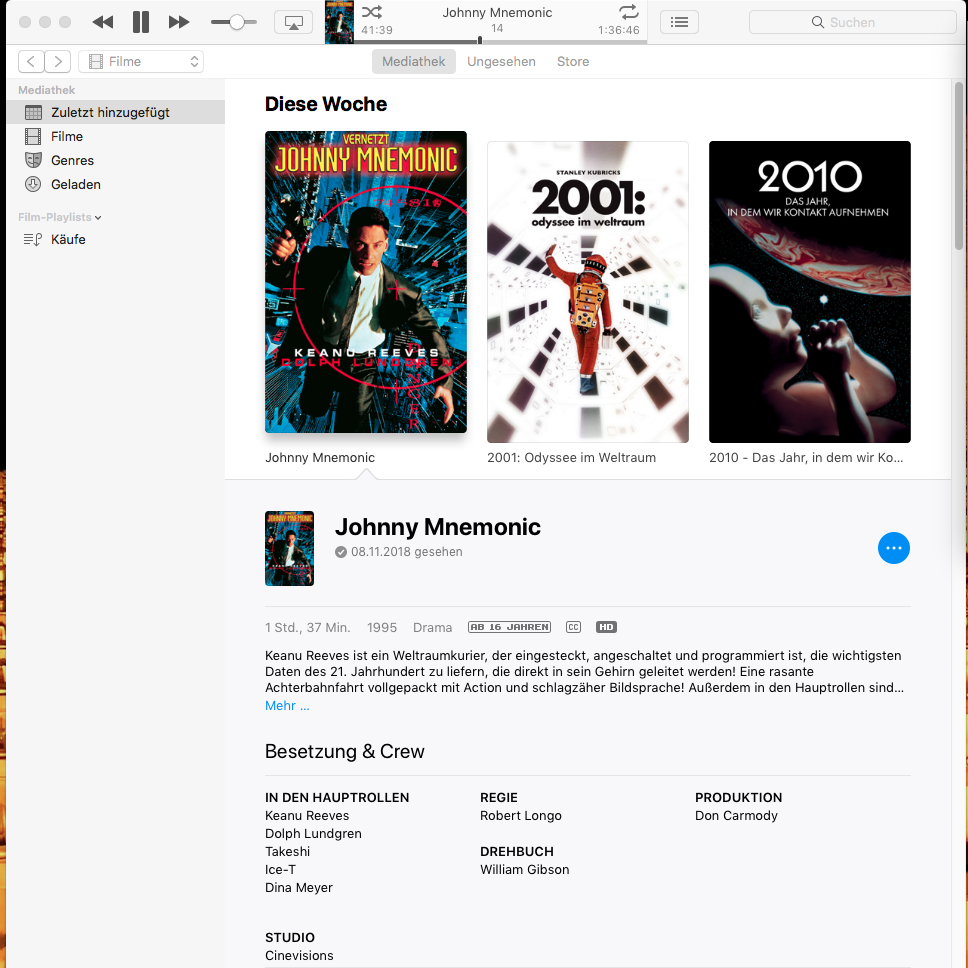
Task: Click the 2010 - Das Jahr title text
Action: (806, 457)
